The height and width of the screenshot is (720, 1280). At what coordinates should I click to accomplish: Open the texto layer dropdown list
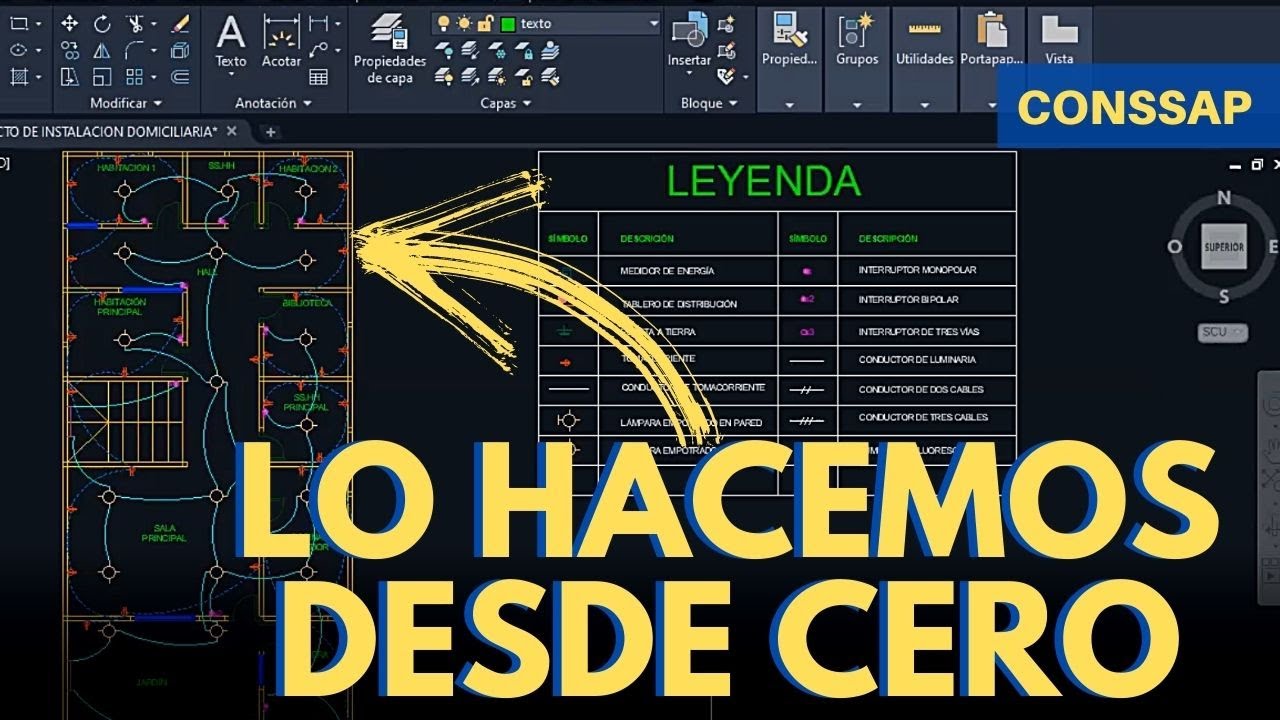coord(654,23)
